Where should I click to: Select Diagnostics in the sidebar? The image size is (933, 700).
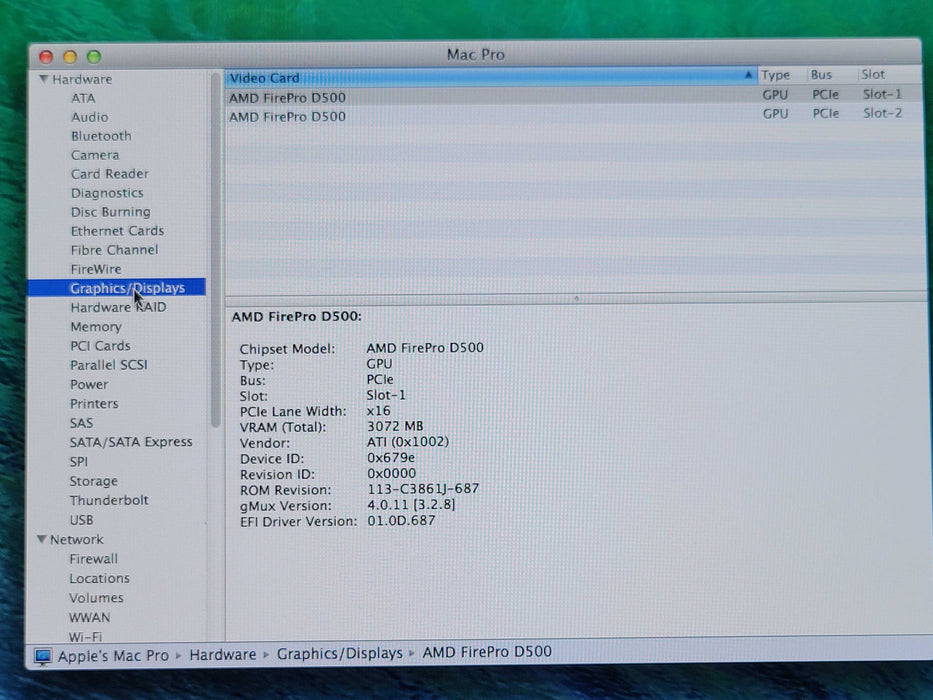tap(107, 193)
